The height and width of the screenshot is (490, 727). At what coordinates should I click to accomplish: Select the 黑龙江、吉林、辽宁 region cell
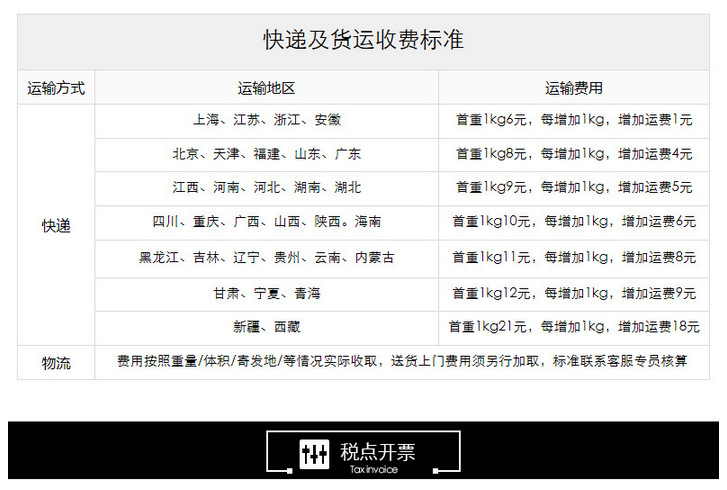267,257
